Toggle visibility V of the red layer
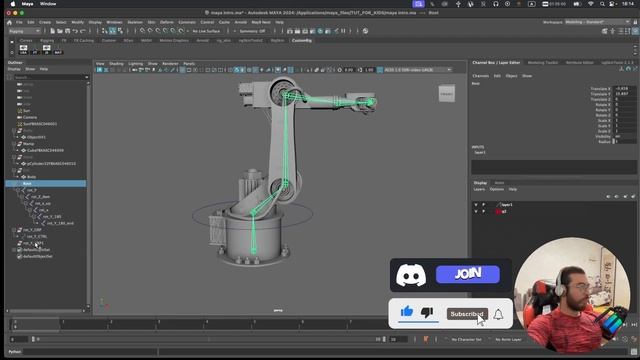Screen dimensions: 640x360 tap(476, 211)
